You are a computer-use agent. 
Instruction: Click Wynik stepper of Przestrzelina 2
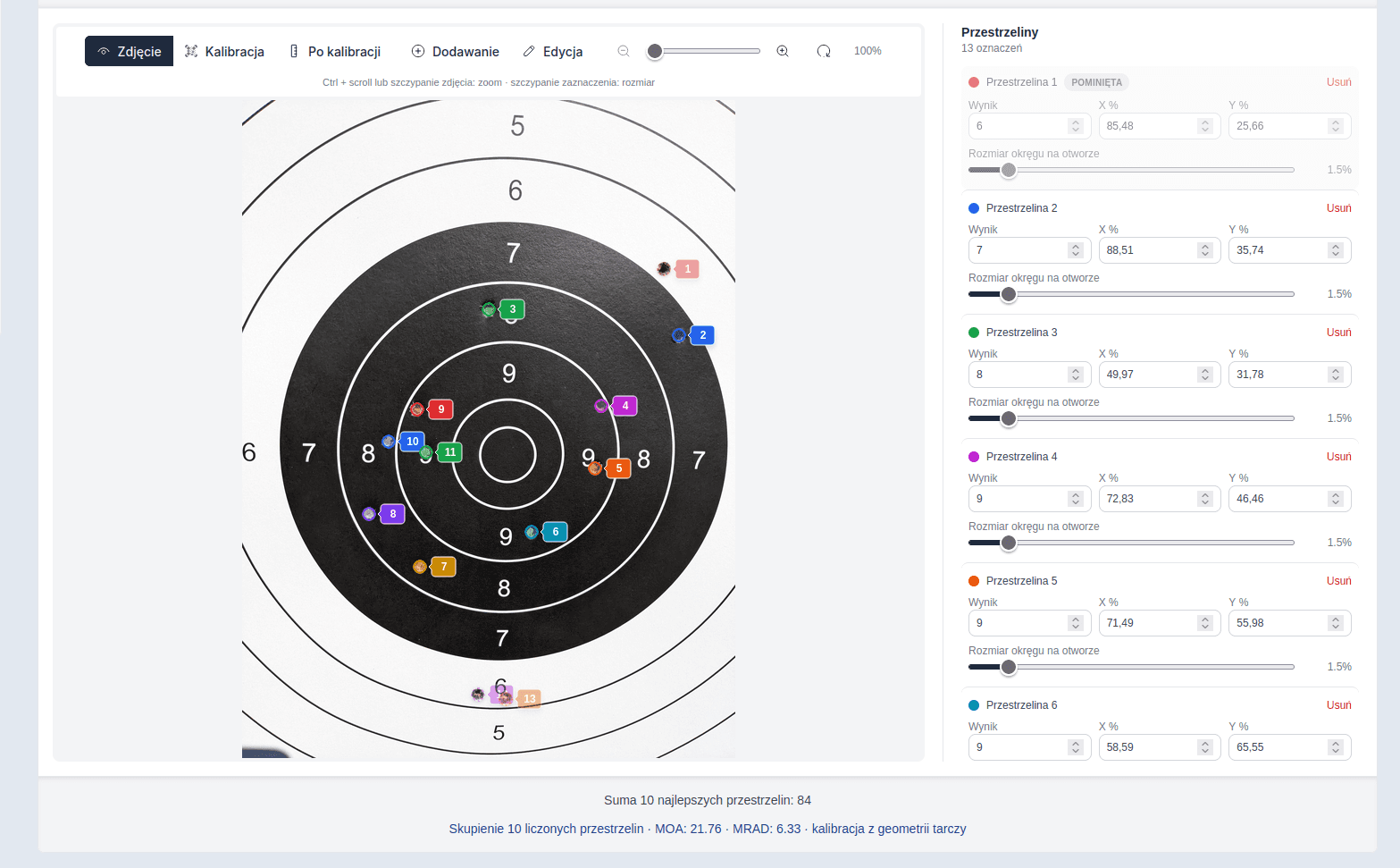click(x=1076, y=250)
